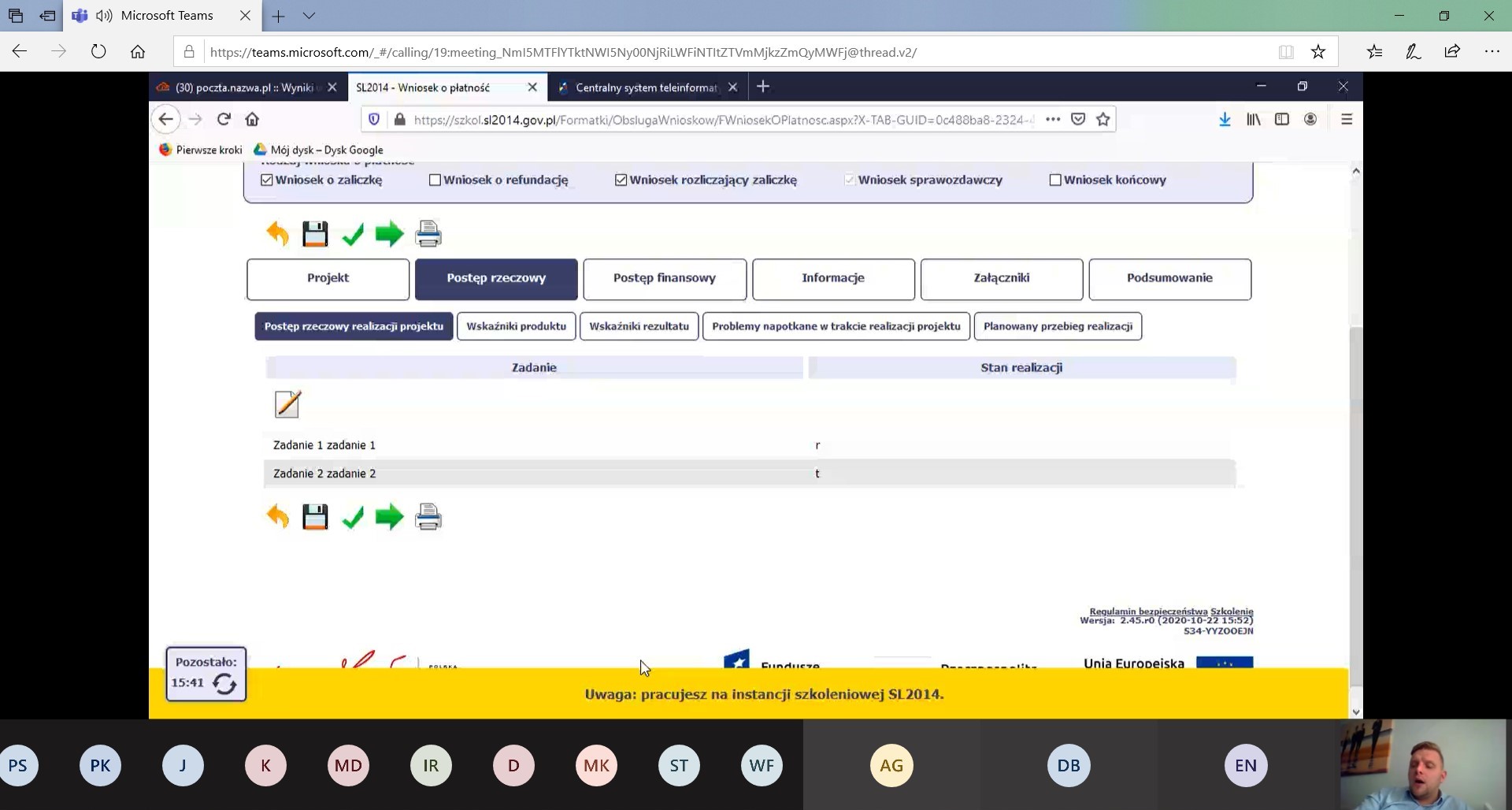
Task: Click the upper floppy disk save icon
Action: click(x=315, y=234)
